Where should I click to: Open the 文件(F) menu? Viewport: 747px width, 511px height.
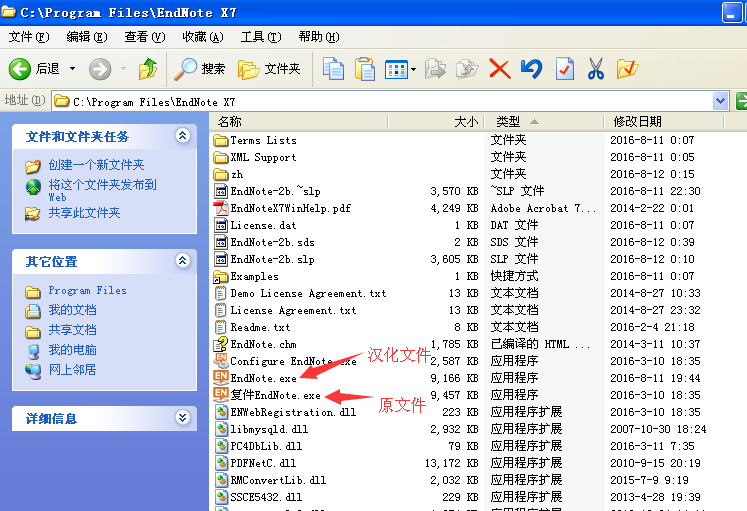[x=29, y=37]
